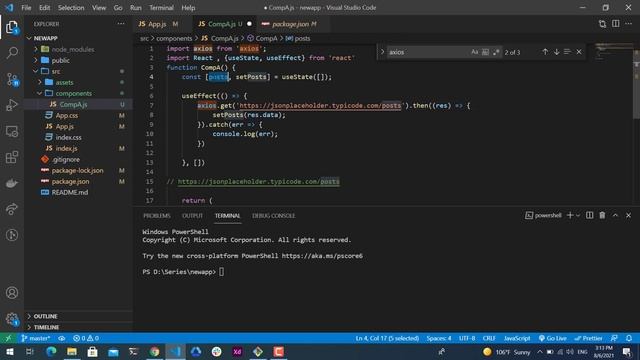This screenshot has width=640, height=360.
Task: Close the find widget
Action: pos(579,52)
